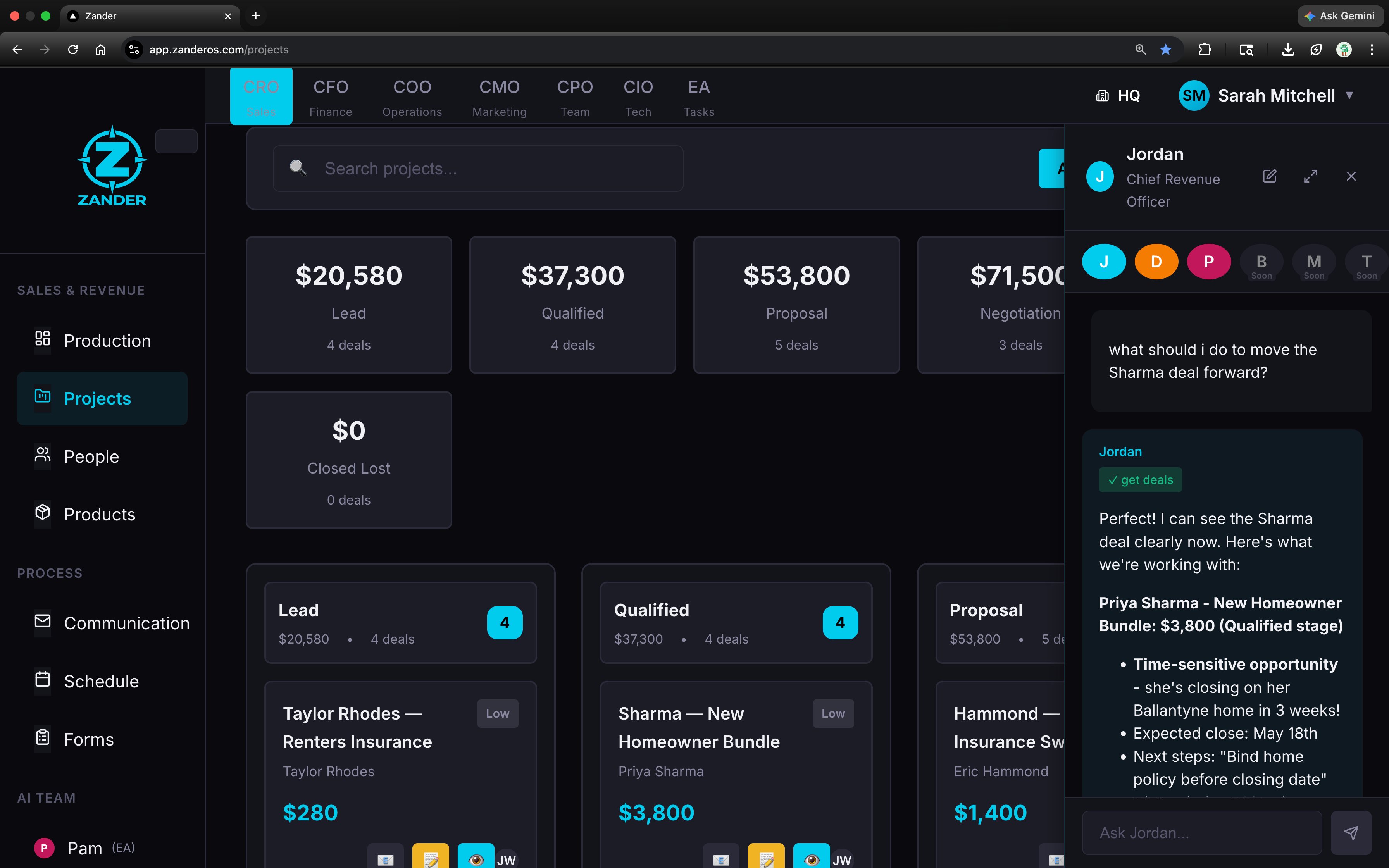Toggle the sidebar collapse button near the logo
1389x868 pixels.
(x=176, y=141)
